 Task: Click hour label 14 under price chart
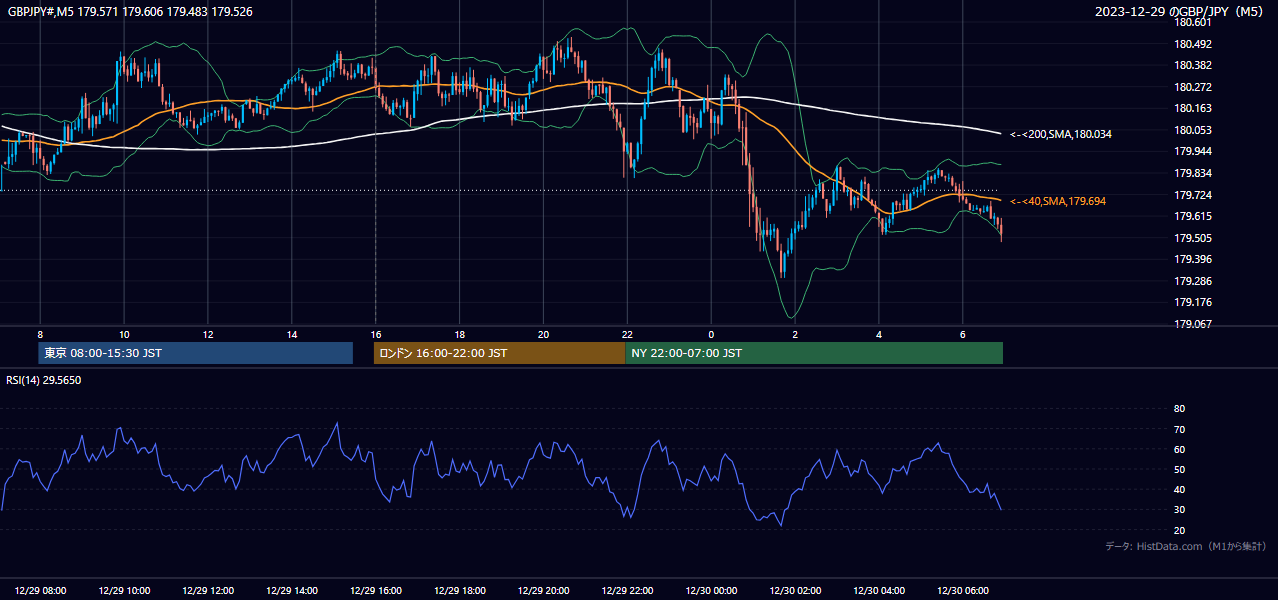292,334
